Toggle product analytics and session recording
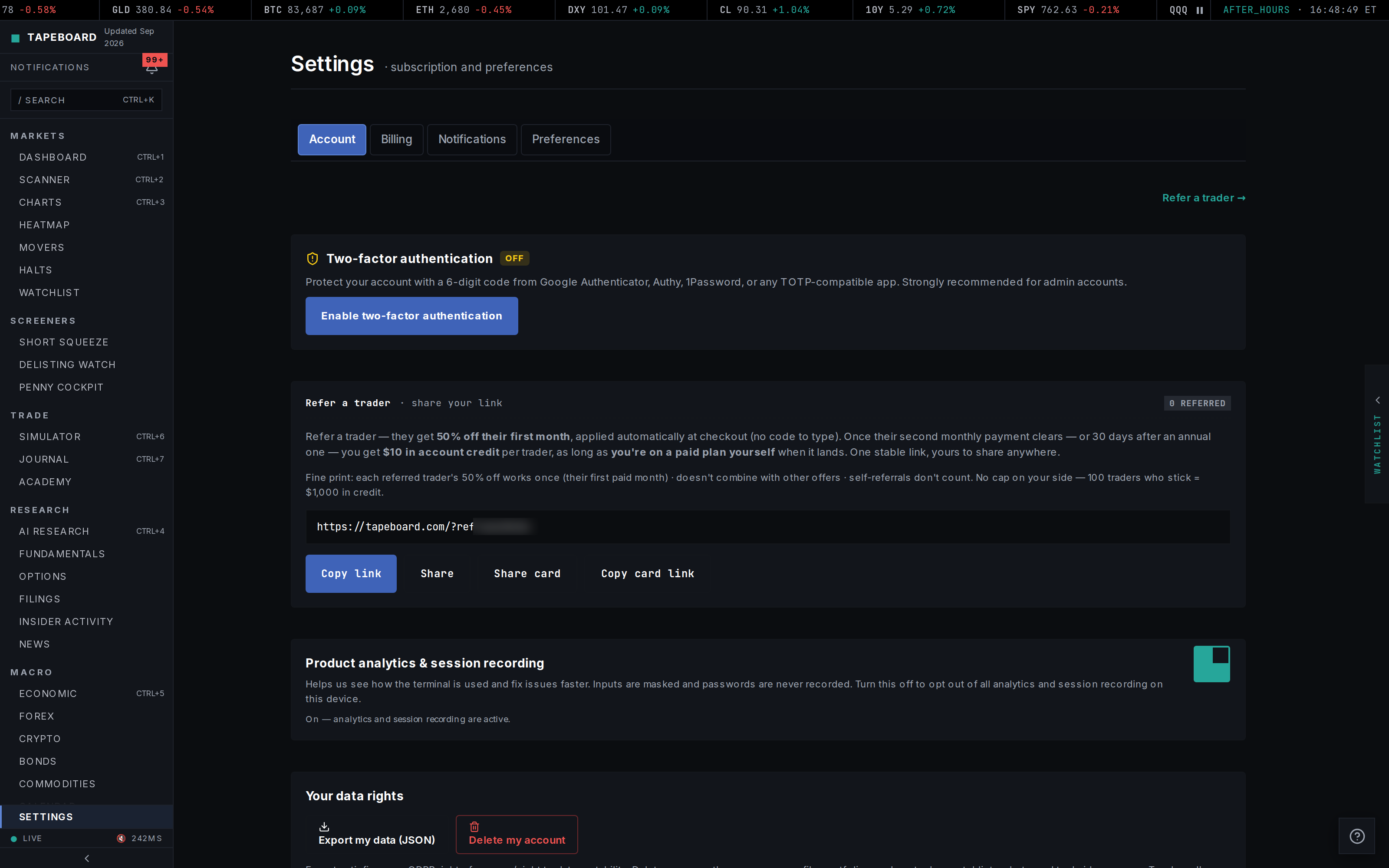1389x868 pixels. tap(1211, 664)
